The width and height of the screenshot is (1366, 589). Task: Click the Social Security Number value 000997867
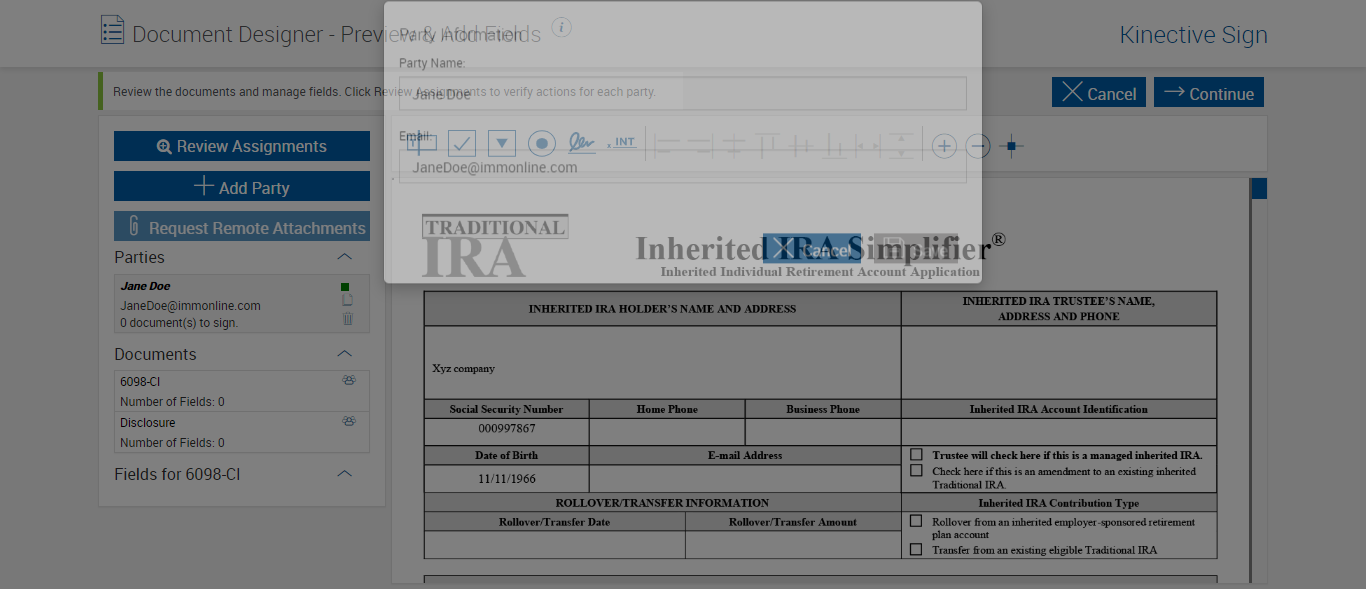point(506,428)
